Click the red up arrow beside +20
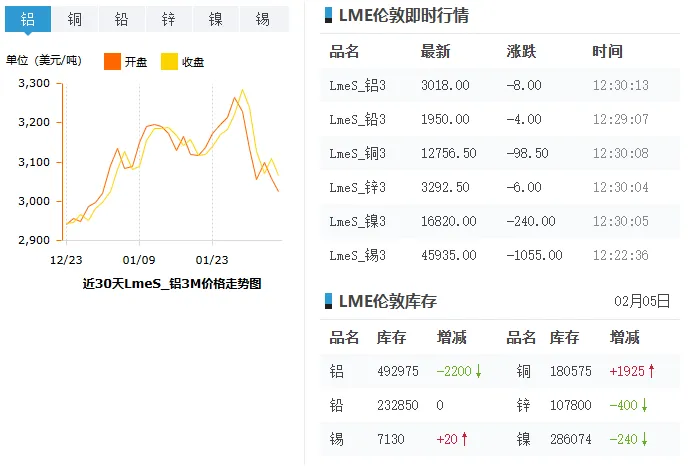Viewport: 691px width, 467px height. pyautogui.click(x=464, y=439)
